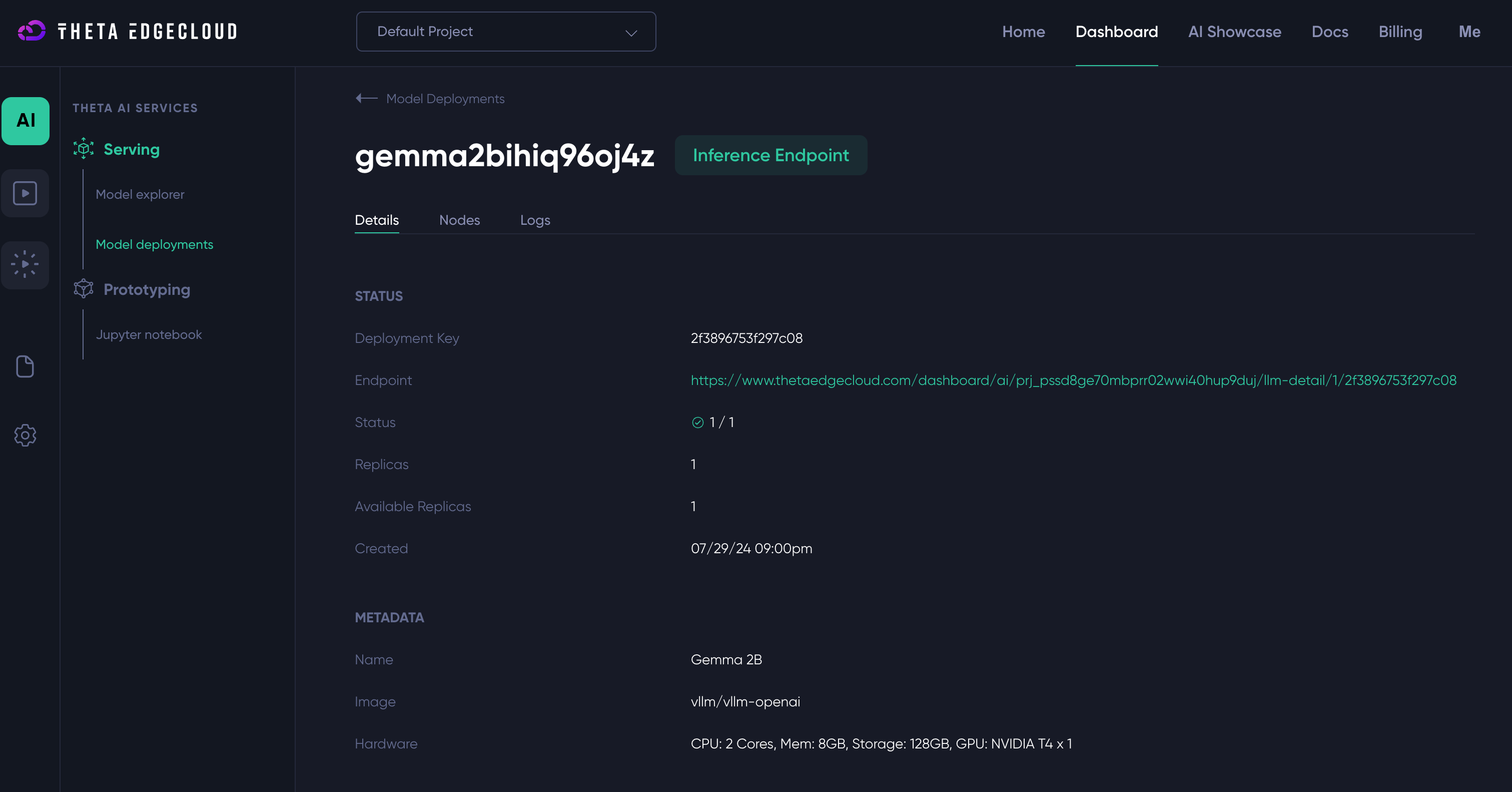Expand the Default Project dropdown
Image resolution: width=1512 pixels, height=792 pixels.
pos(506,32)
